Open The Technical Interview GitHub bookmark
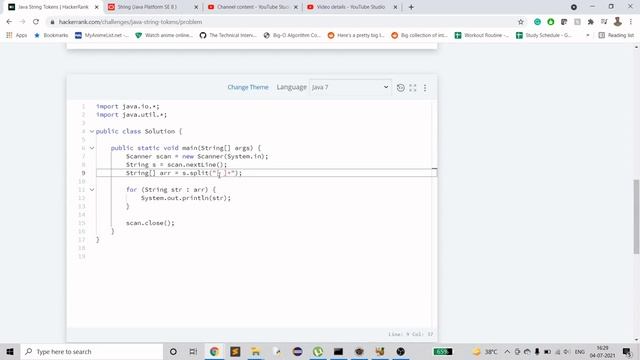The image size is (640, 360). [x=228, y=36]
